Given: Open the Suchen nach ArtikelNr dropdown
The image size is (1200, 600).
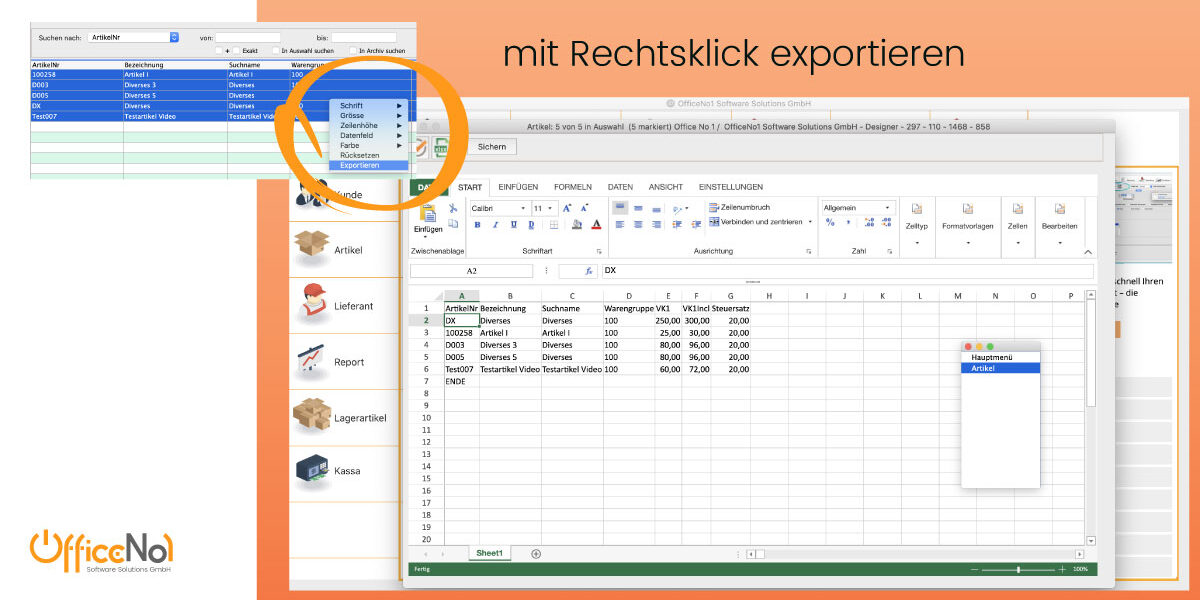Looking at the screenshot, I should click(x=133, y=37).
